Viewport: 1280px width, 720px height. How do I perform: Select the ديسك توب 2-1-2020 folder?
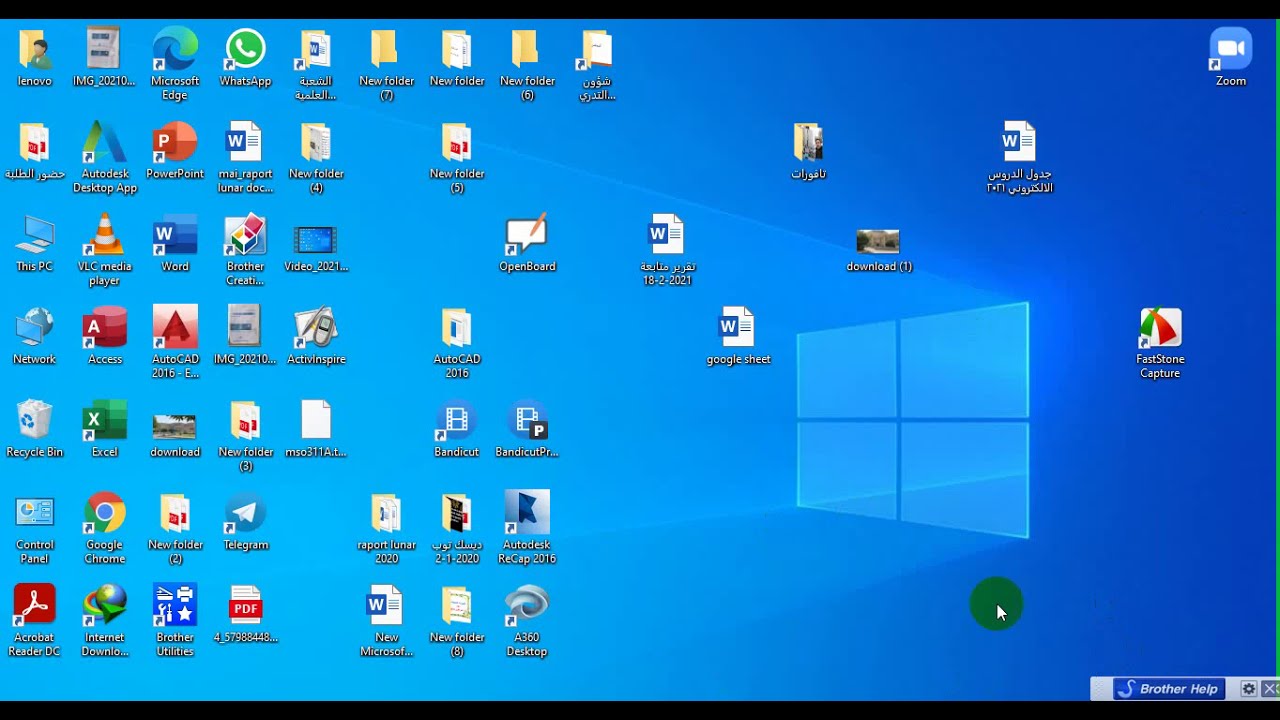(x=457, y=528)
